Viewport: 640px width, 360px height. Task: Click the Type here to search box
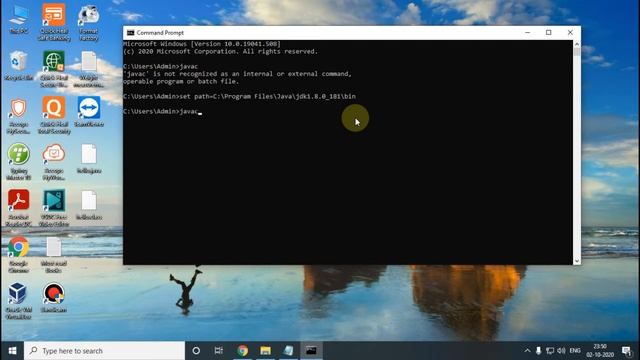(x=104, y=351)
